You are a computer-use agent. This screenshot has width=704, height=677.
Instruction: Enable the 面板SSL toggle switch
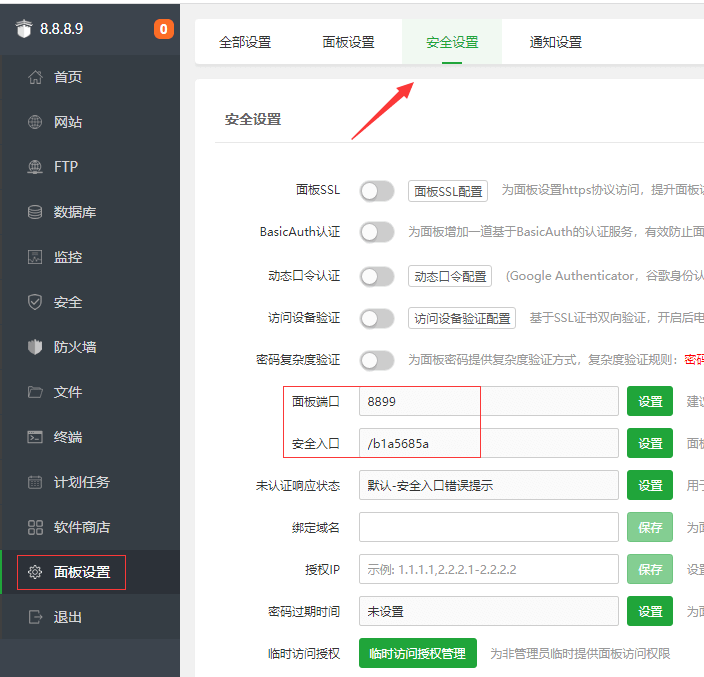click(x=377, y=191)
